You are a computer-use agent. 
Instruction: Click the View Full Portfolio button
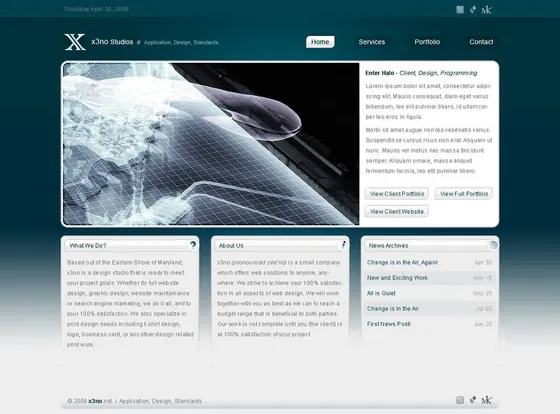(464, 194)
